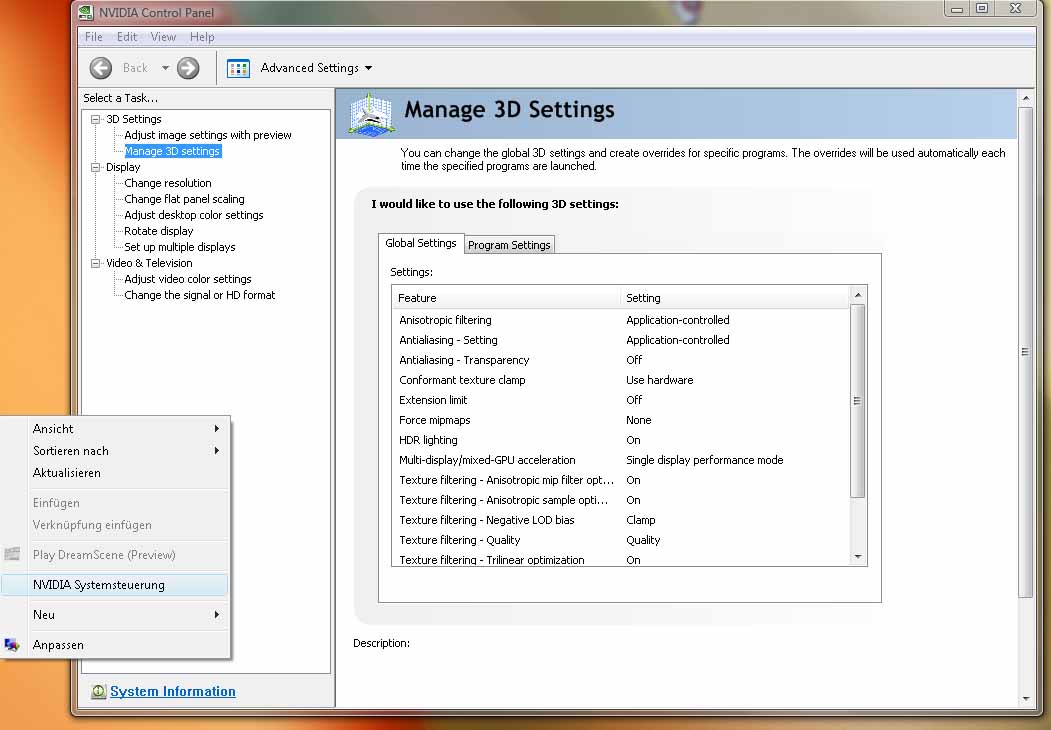The width and height of the screenshot is (1051, 730).
Task: Select Manage 3D settings in tree
Action: click(x=172, y=151)
